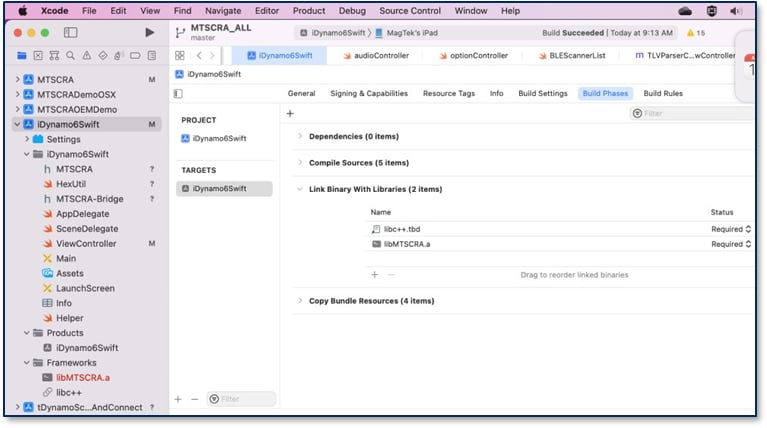
Task: Add a new target with plus
Action: click(178, 399)
